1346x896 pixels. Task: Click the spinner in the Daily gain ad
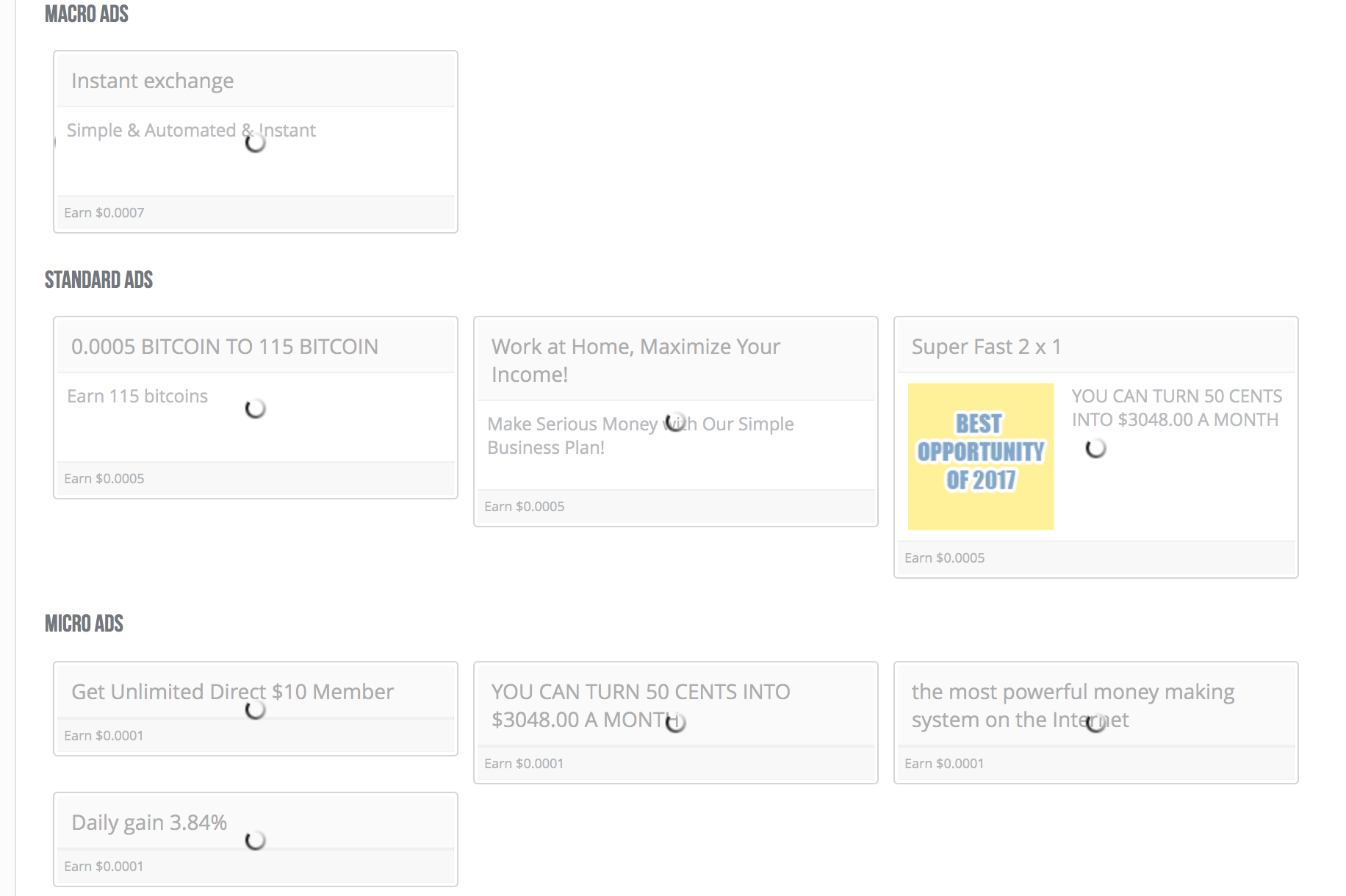click(255, 840)
